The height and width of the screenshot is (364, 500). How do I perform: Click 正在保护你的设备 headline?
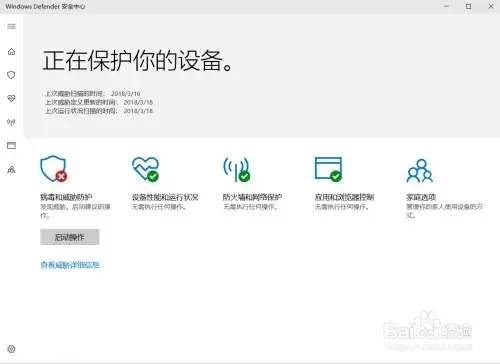(x=137, y=61)
